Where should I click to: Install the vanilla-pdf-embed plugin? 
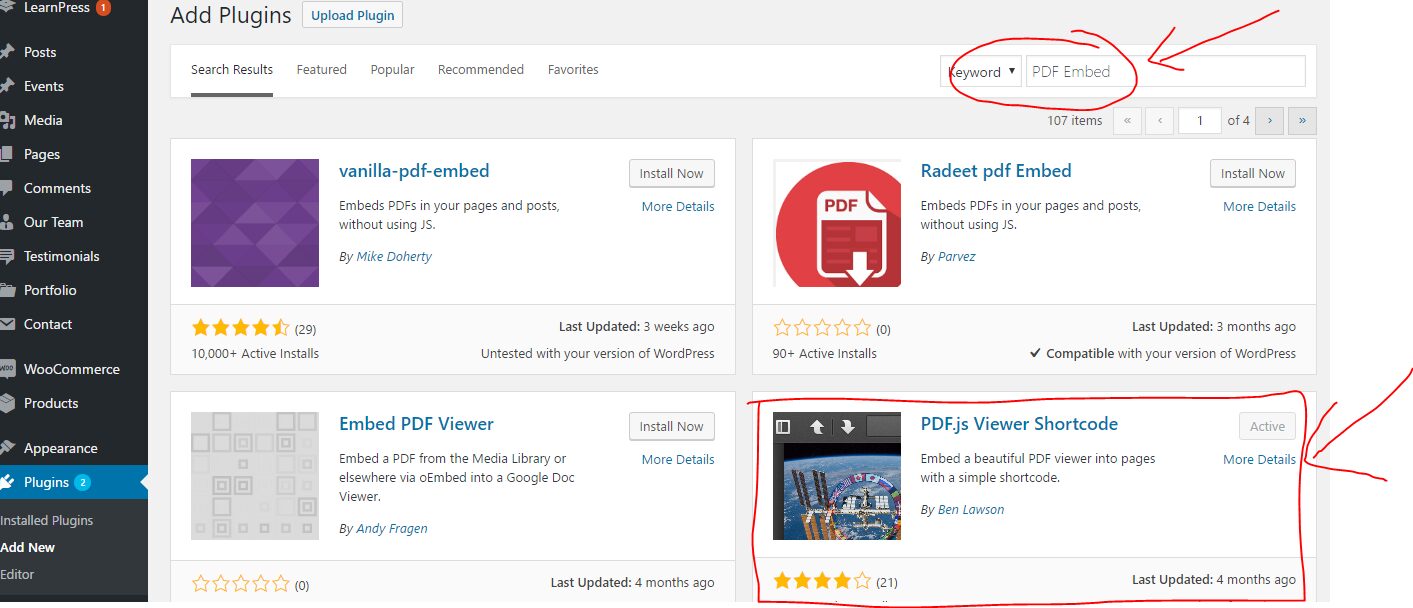(x=672, y=173)
